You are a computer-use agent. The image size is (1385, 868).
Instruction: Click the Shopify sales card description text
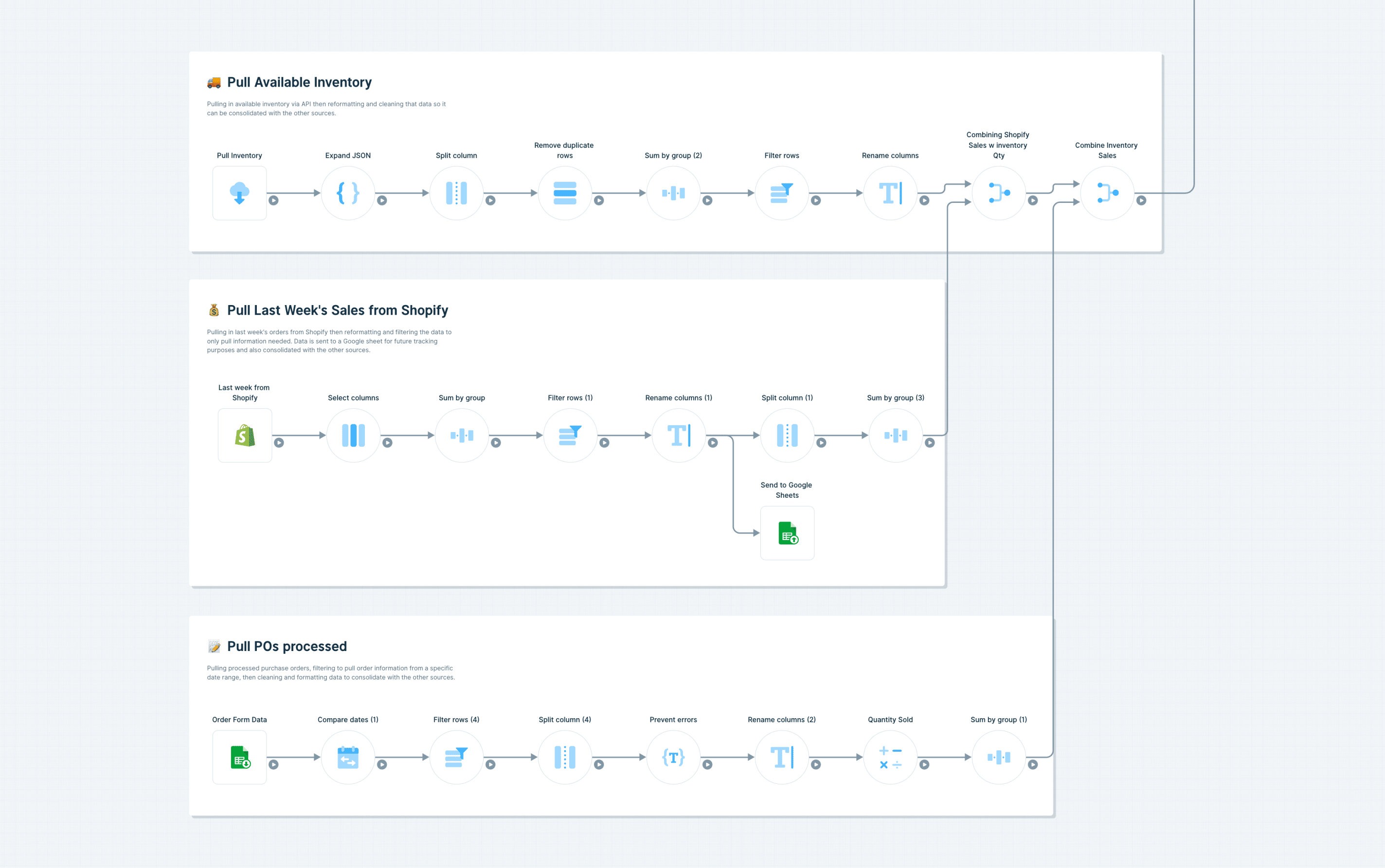[x=329, y=341]
